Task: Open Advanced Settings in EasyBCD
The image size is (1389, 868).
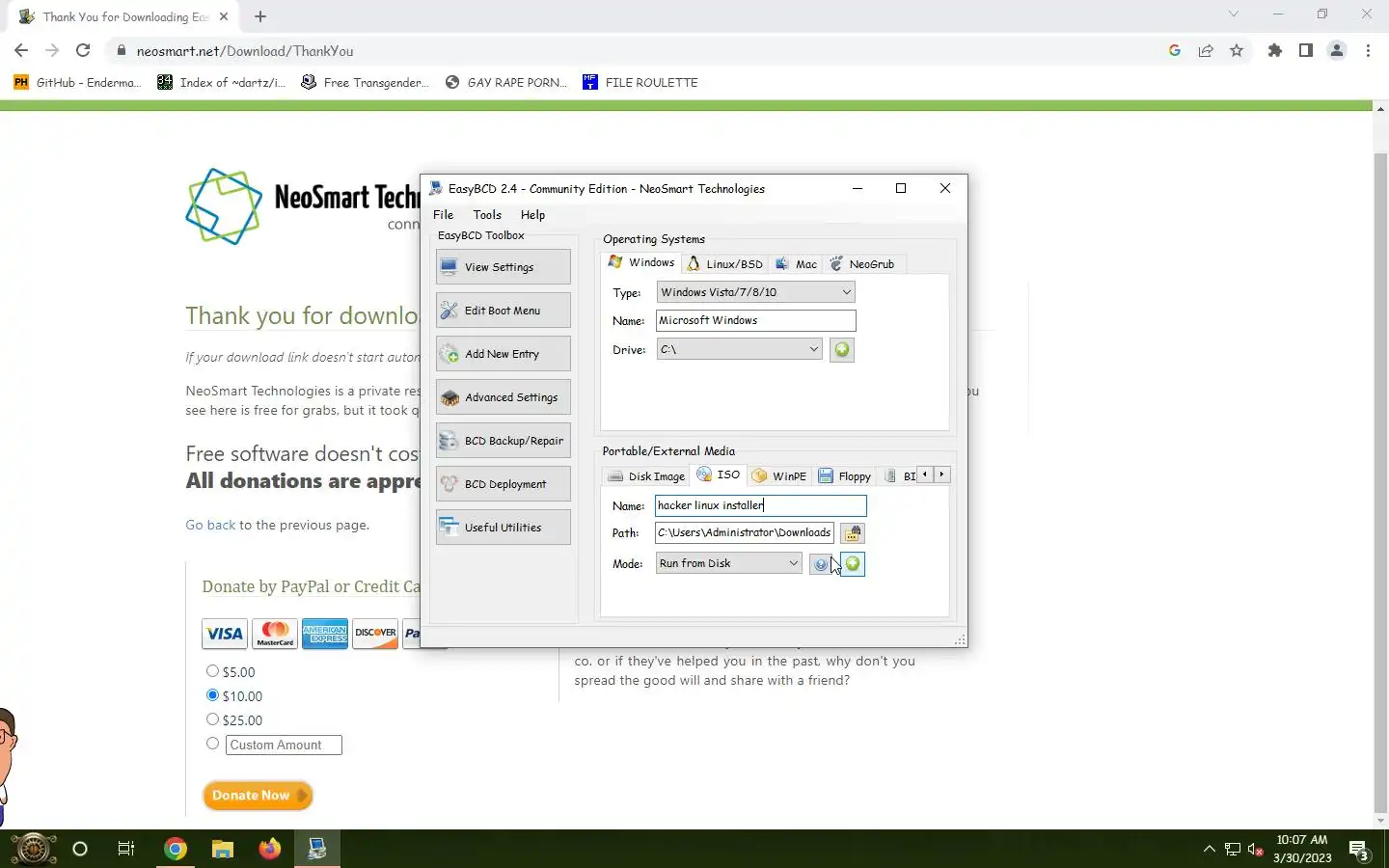Action: coord(503,397)
